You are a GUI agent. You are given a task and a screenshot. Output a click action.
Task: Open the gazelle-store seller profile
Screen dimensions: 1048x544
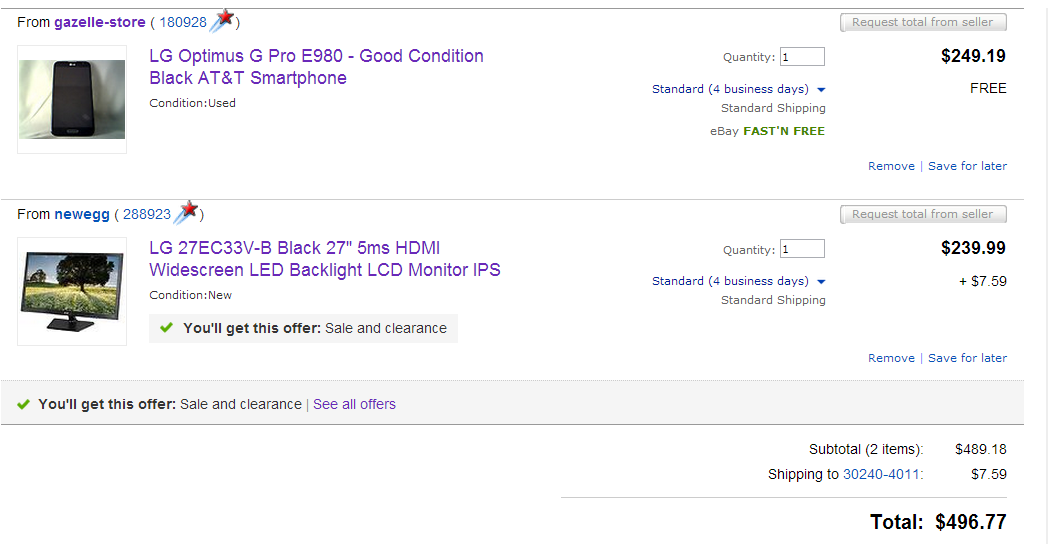[x=100, y=22]
